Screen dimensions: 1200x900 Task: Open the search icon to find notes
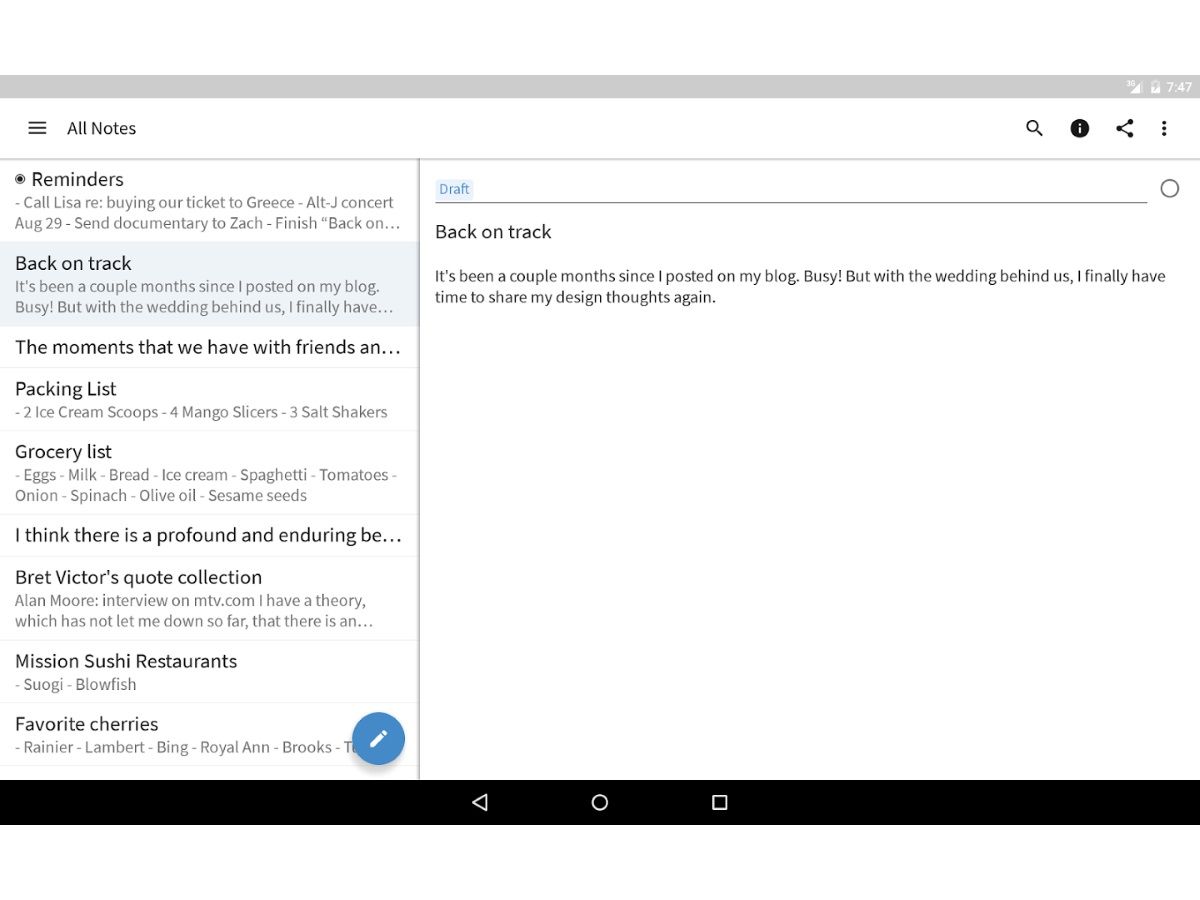1034,128
